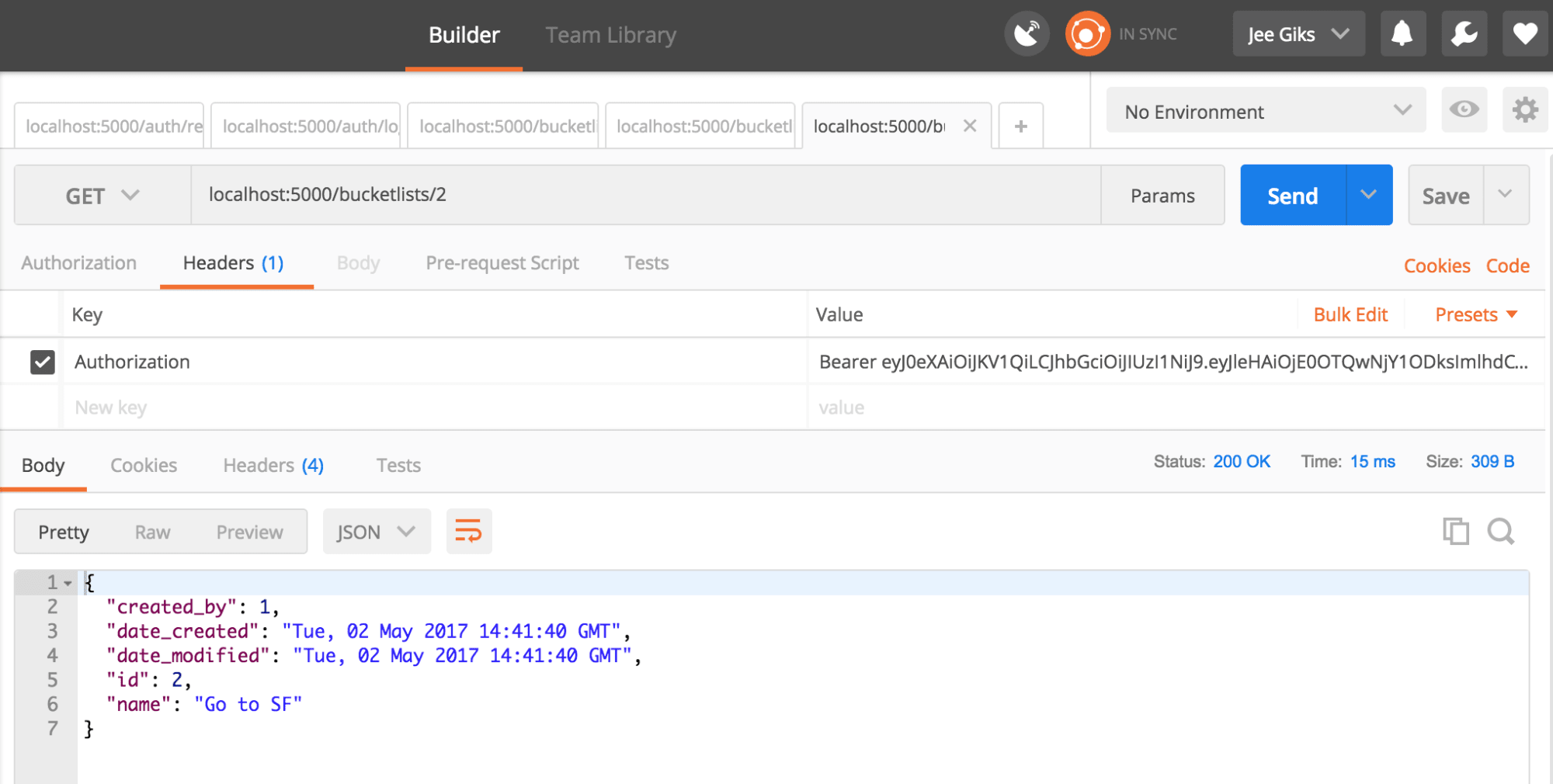Open the Params button

tap(1162, 196)
